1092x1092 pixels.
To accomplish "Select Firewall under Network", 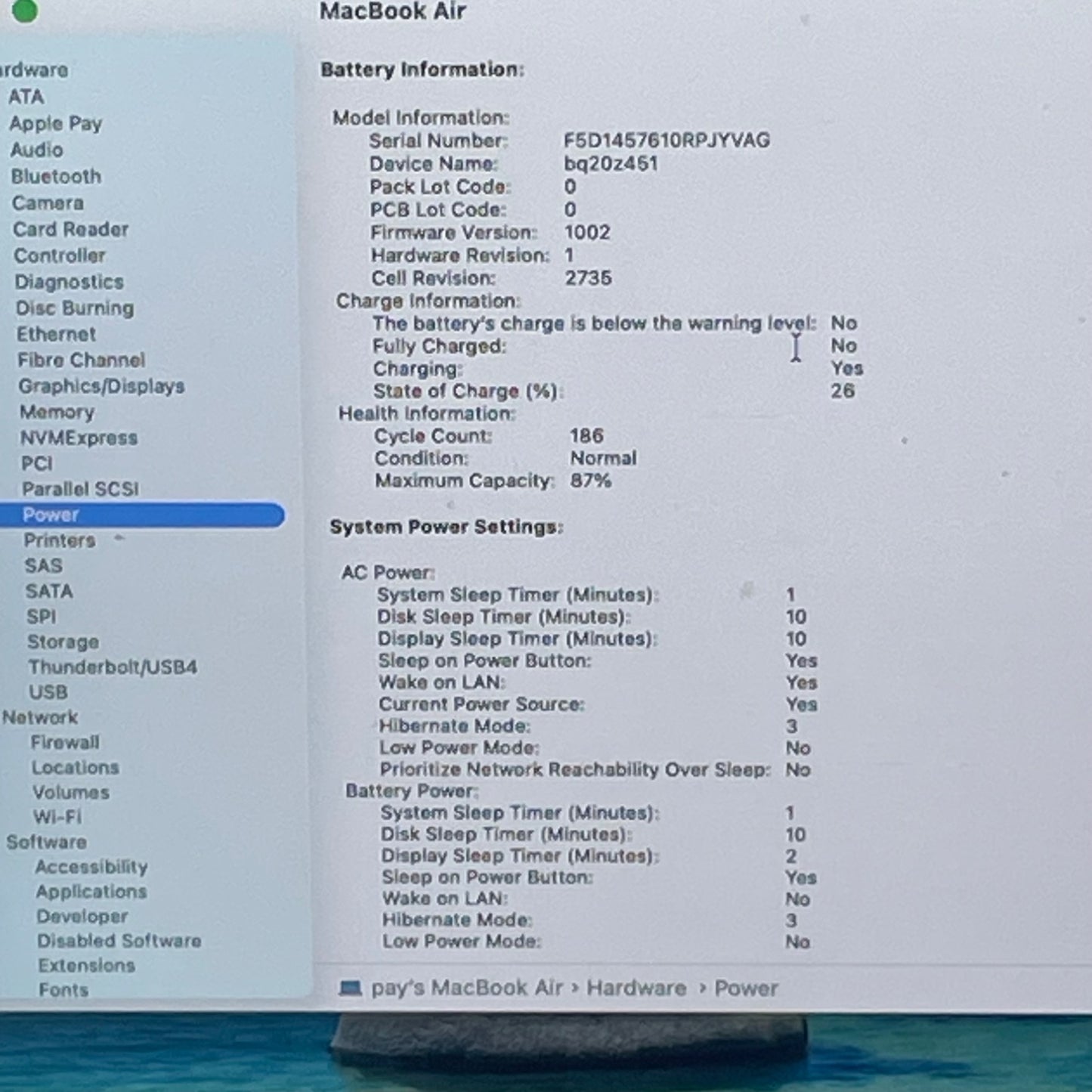I will (x=65, y=742).
